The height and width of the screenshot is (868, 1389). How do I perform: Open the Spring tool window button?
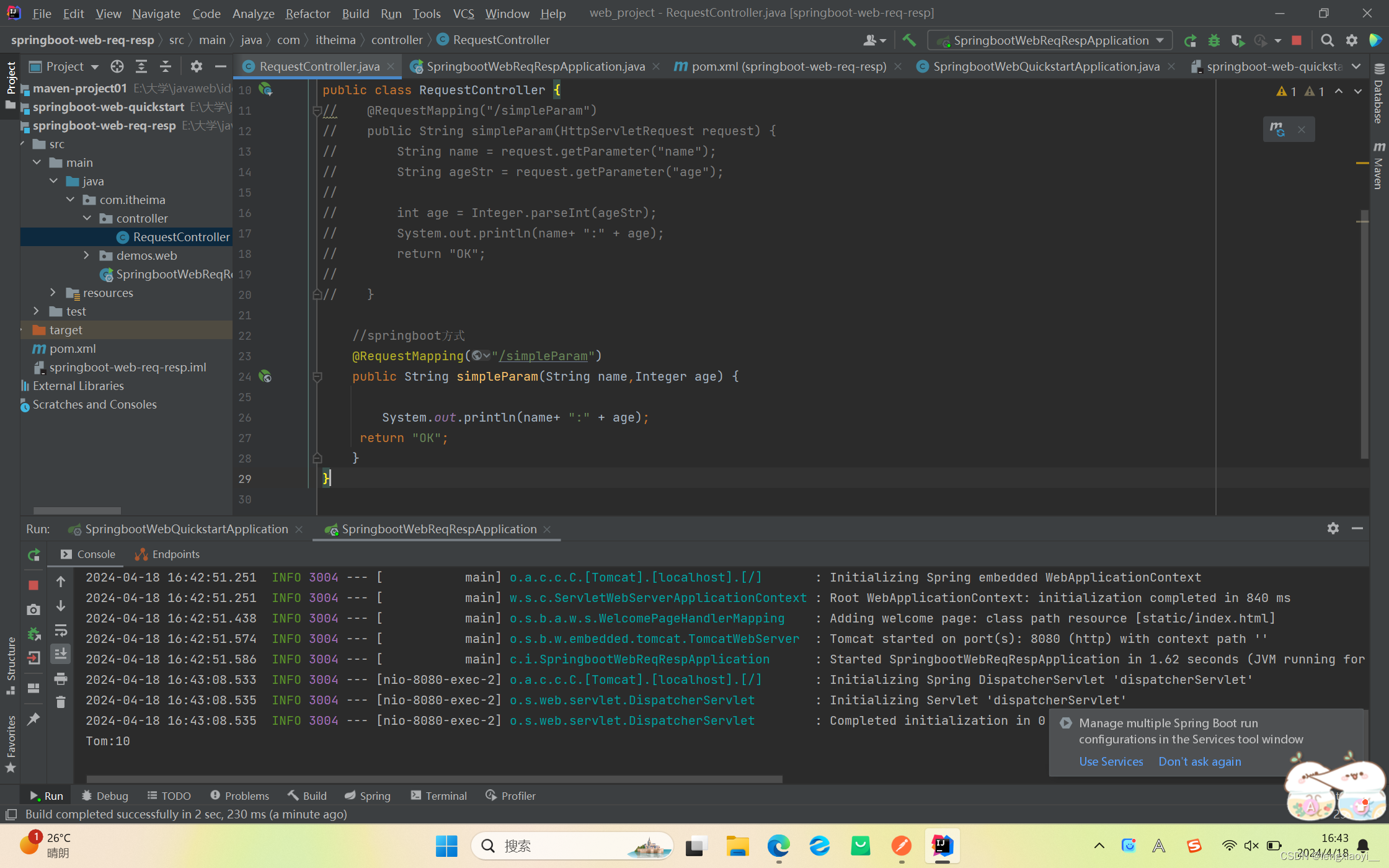(368, 795)
